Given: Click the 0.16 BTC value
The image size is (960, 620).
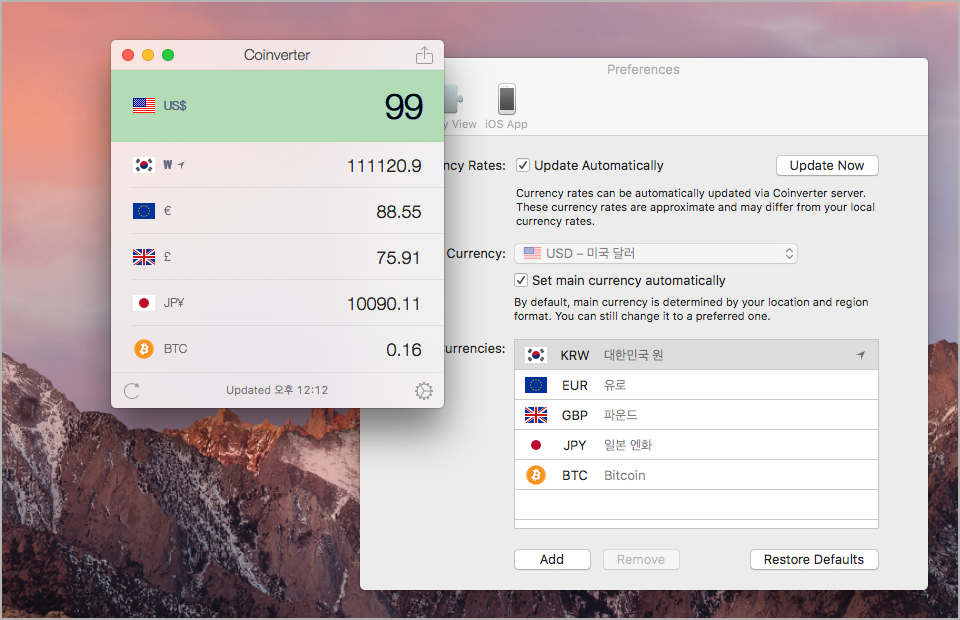Looking at the screenshot, I should click(403, 349).
